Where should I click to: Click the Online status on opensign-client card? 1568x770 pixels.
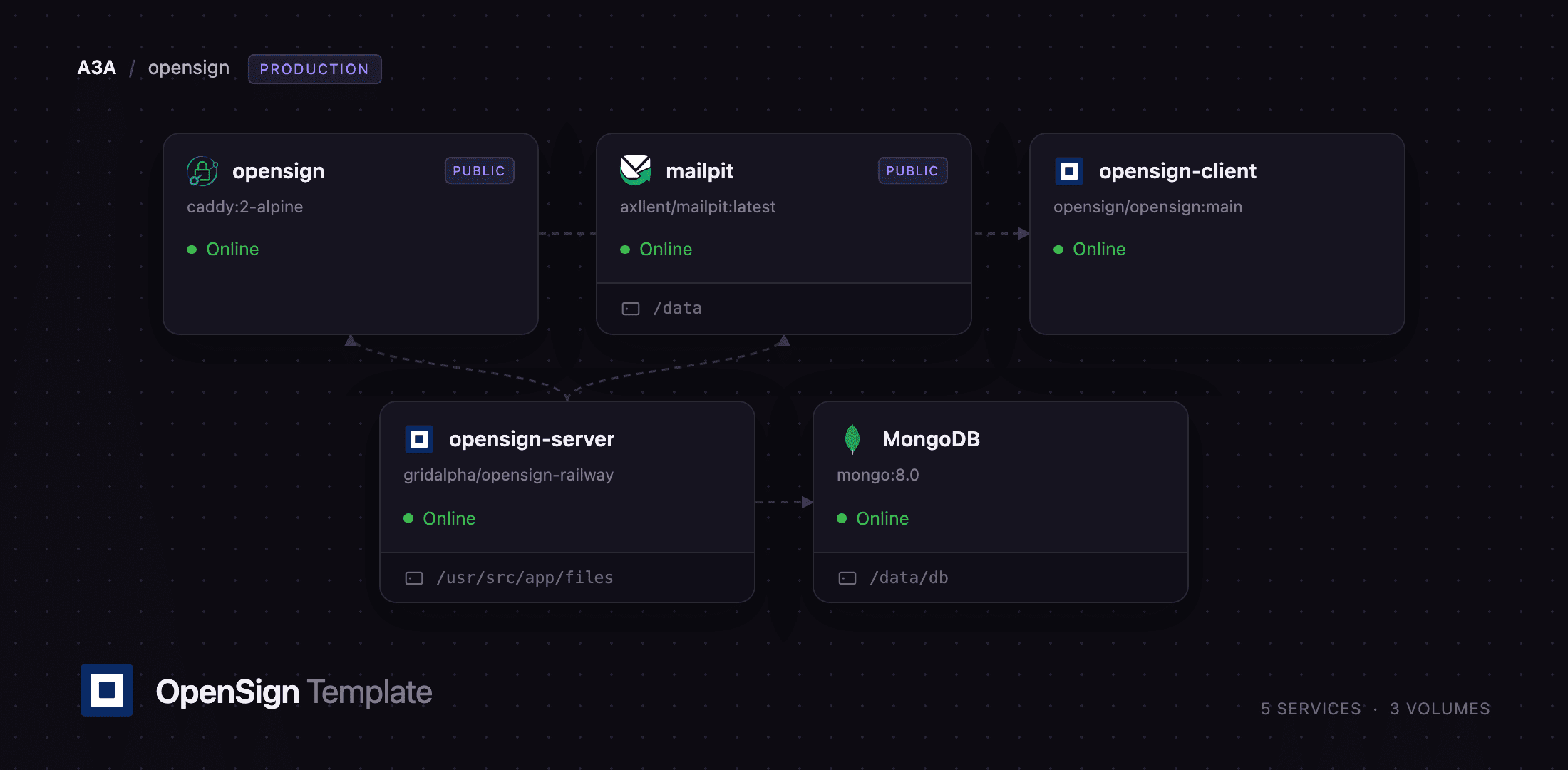[x=1099, y=249]
